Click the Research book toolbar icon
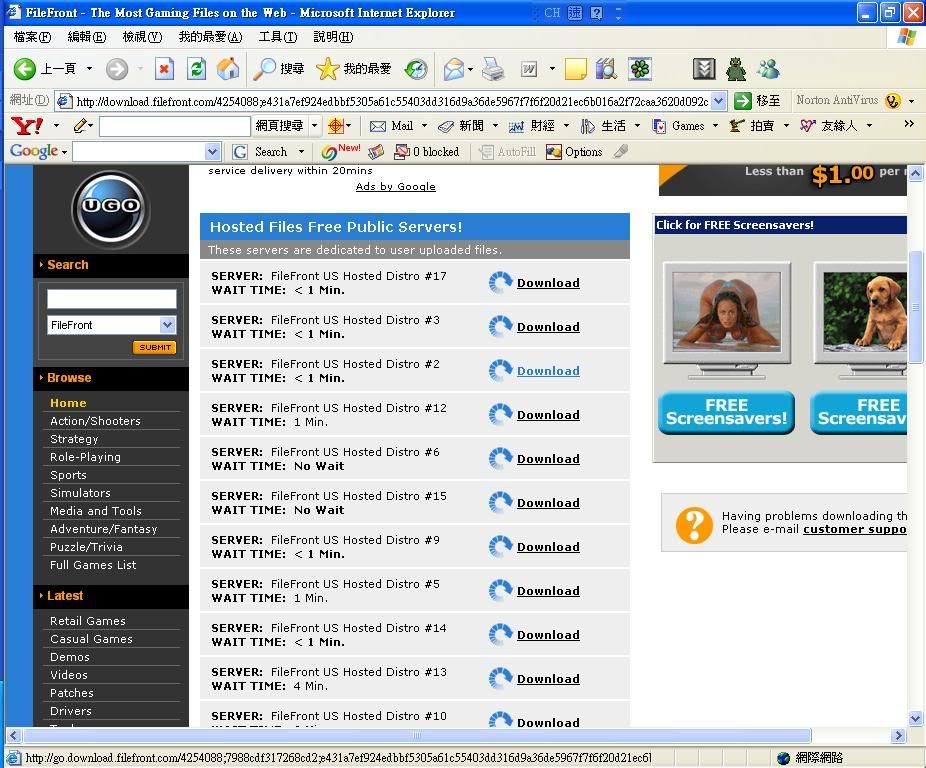Image resolution: width=926 pixels, height=768 pixels. coord(606,69)
